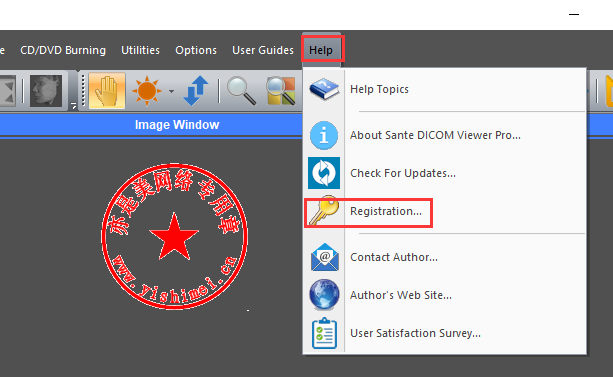
Task: Open the User Guides menu
Action: click(263, 50)
